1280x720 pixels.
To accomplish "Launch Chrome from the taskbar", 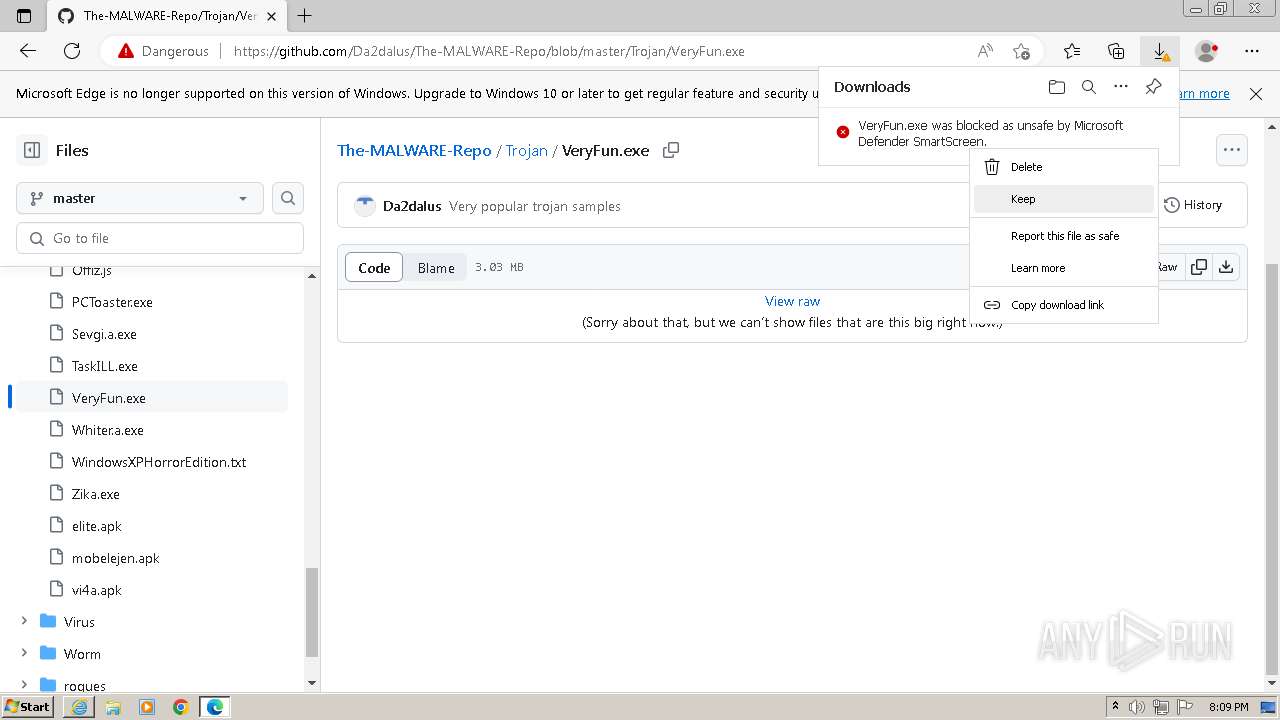I will (x=181, y=707).
